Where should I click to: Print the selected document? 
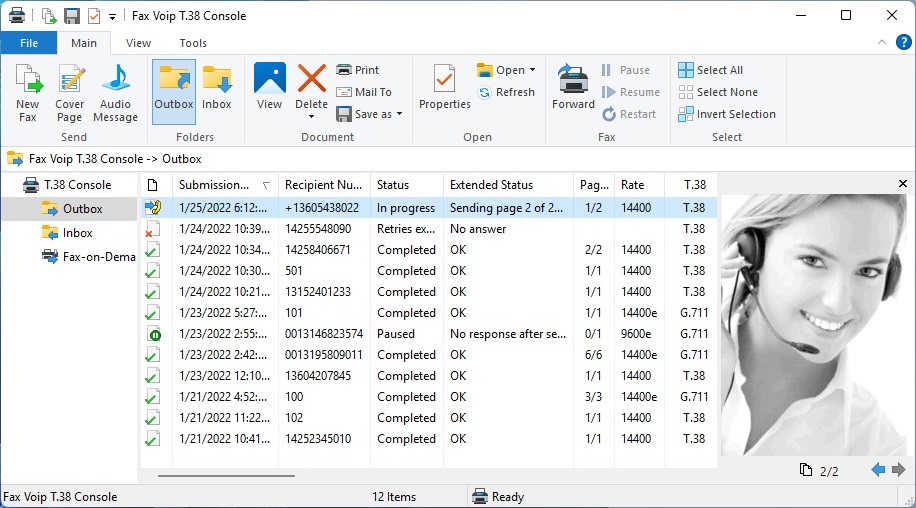(x=358, y=70)
